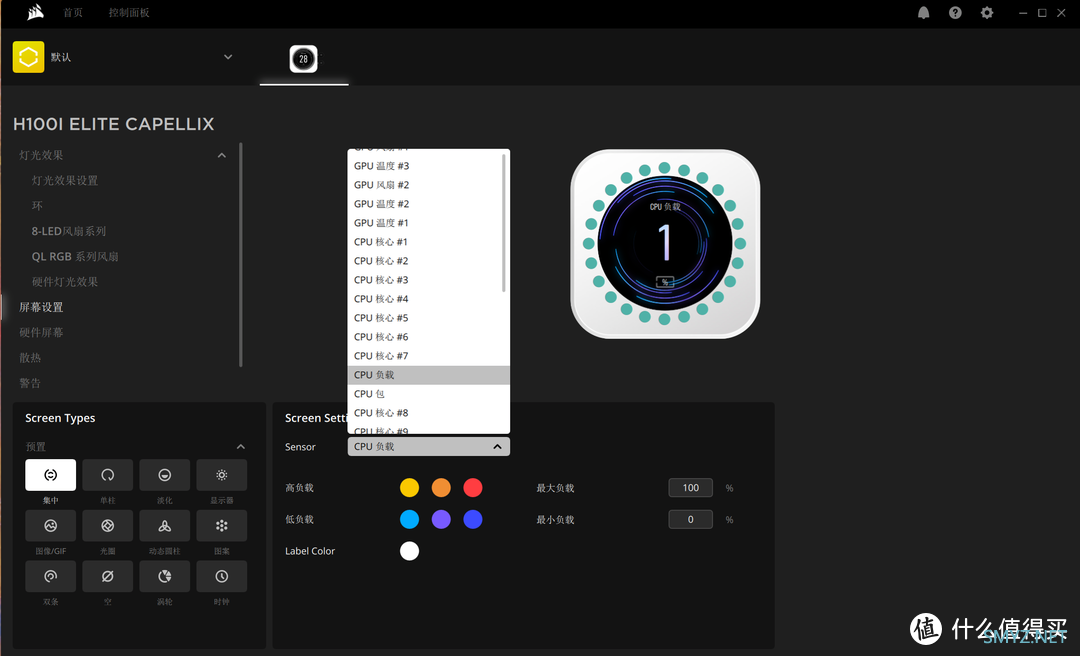Click the yellow 高负载 color swatch
Viewport: 1080px width, 656px height.
409,488
